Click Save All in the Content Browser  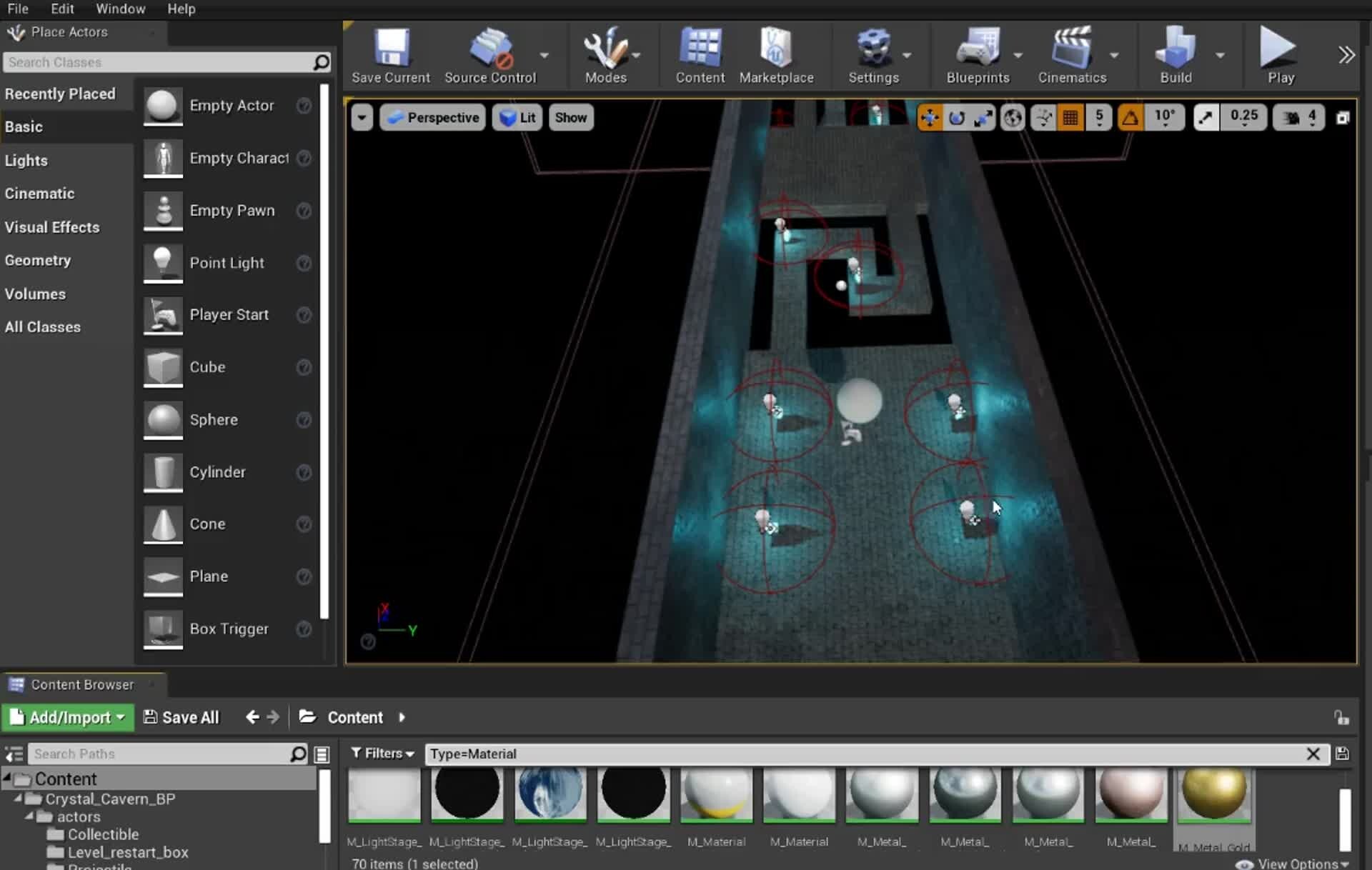[181, 717]
